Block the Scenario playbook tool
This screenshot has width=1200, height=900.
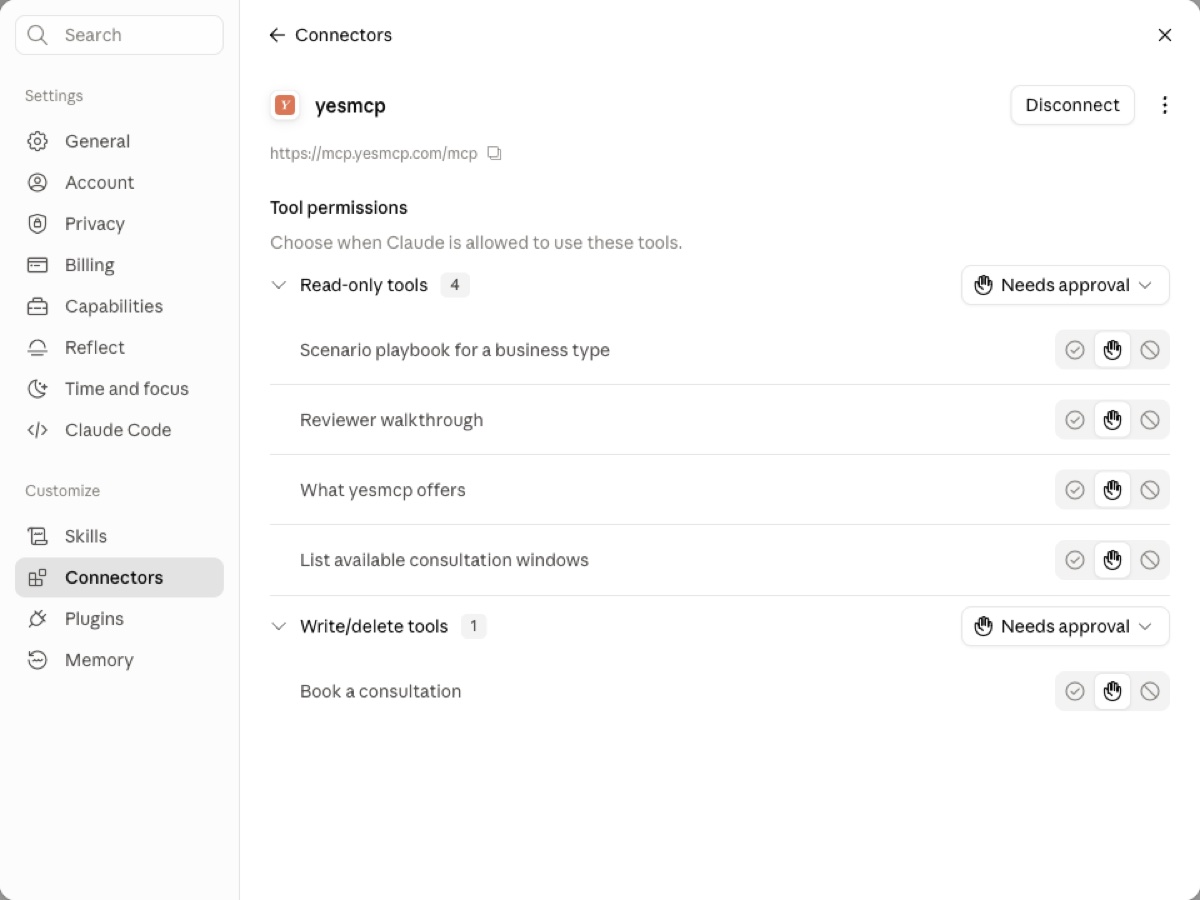coord(1150,350)
